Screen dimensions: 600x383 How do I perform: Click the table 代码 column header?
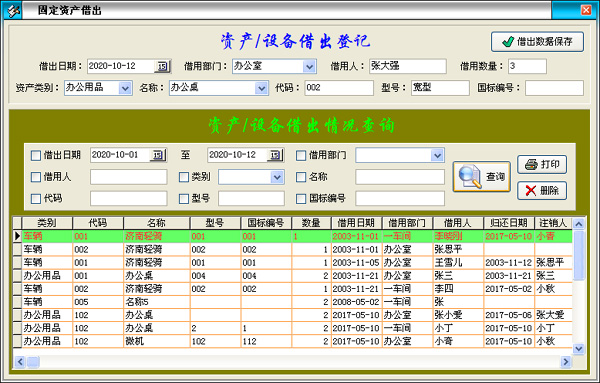[98, 223]
